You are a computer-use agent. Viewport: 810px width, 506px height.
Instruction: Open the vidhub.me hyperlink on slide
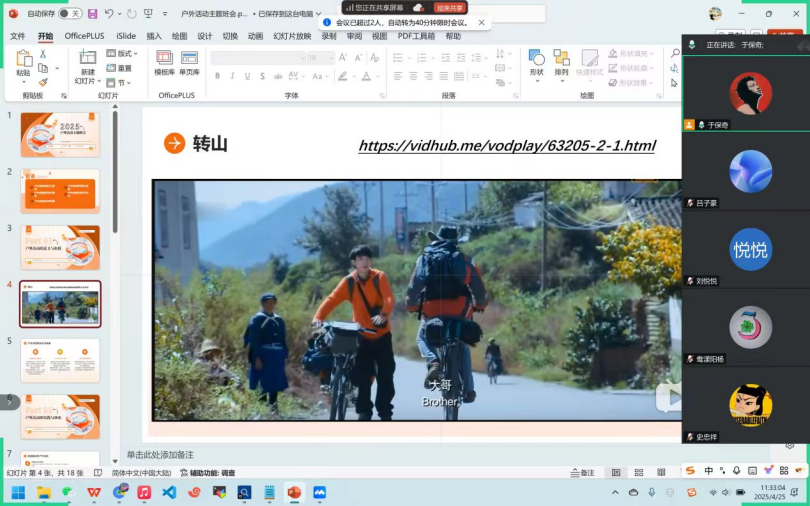(x=506, y=146)
